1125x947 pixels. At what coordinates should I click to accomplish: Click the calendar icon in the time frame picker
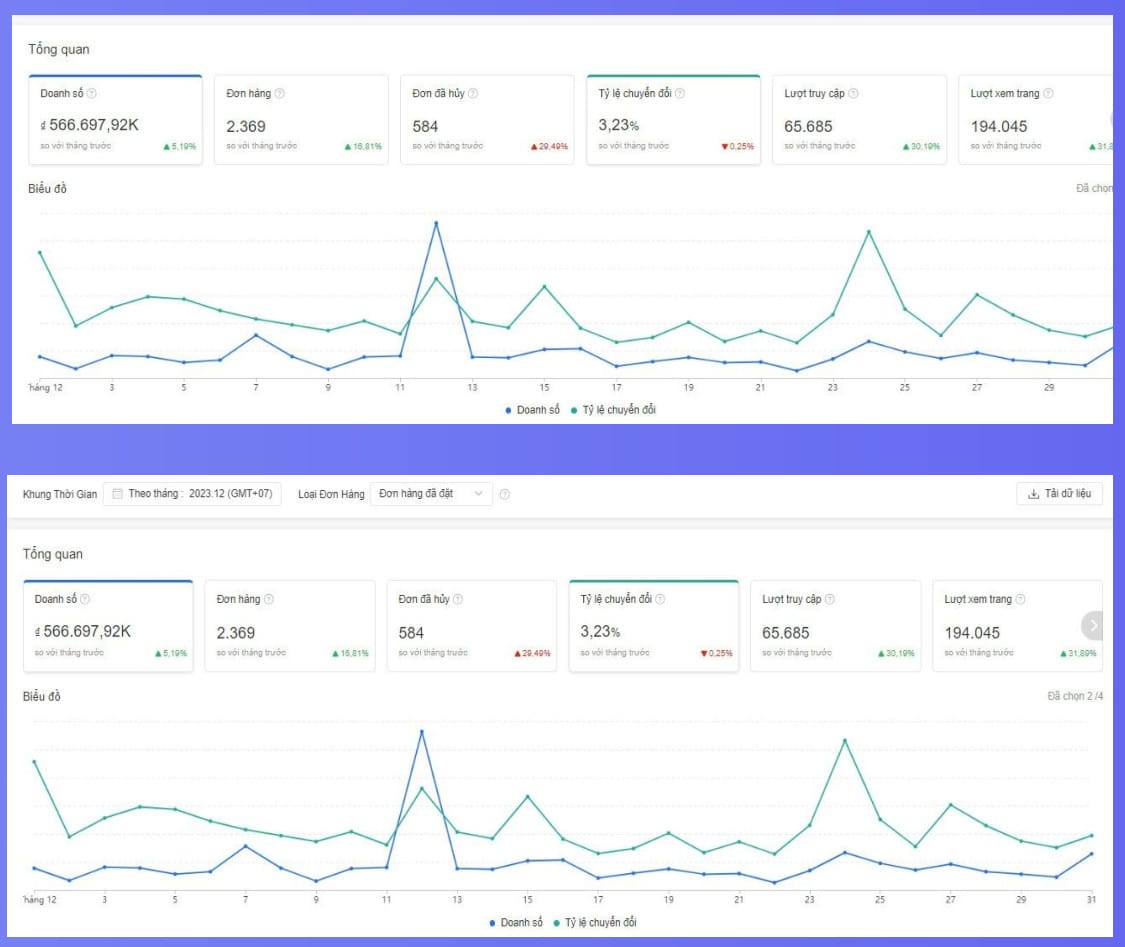coord(118,494)
